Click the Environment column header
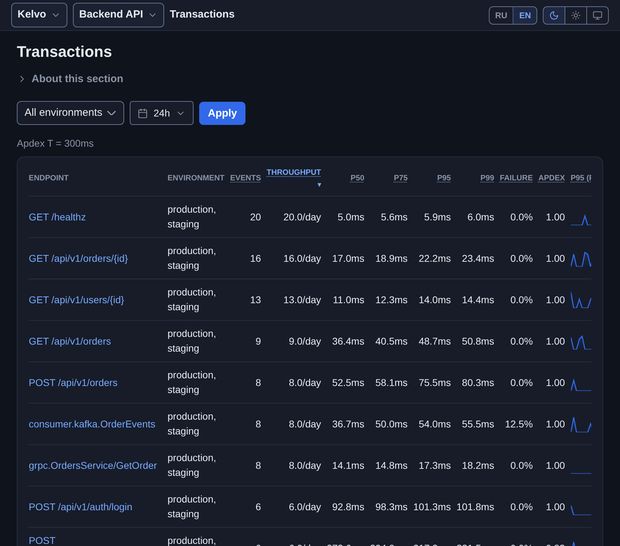 click(196, 178)
